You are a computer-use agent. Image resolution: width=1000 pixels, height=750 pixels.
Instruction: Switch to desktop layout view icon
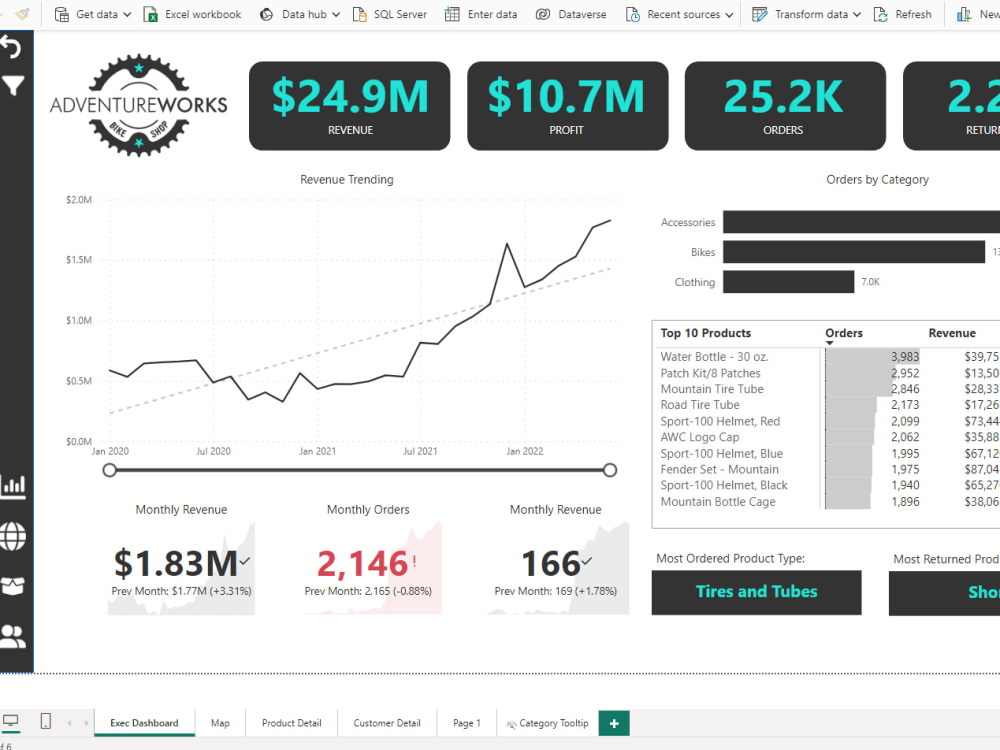11,721
